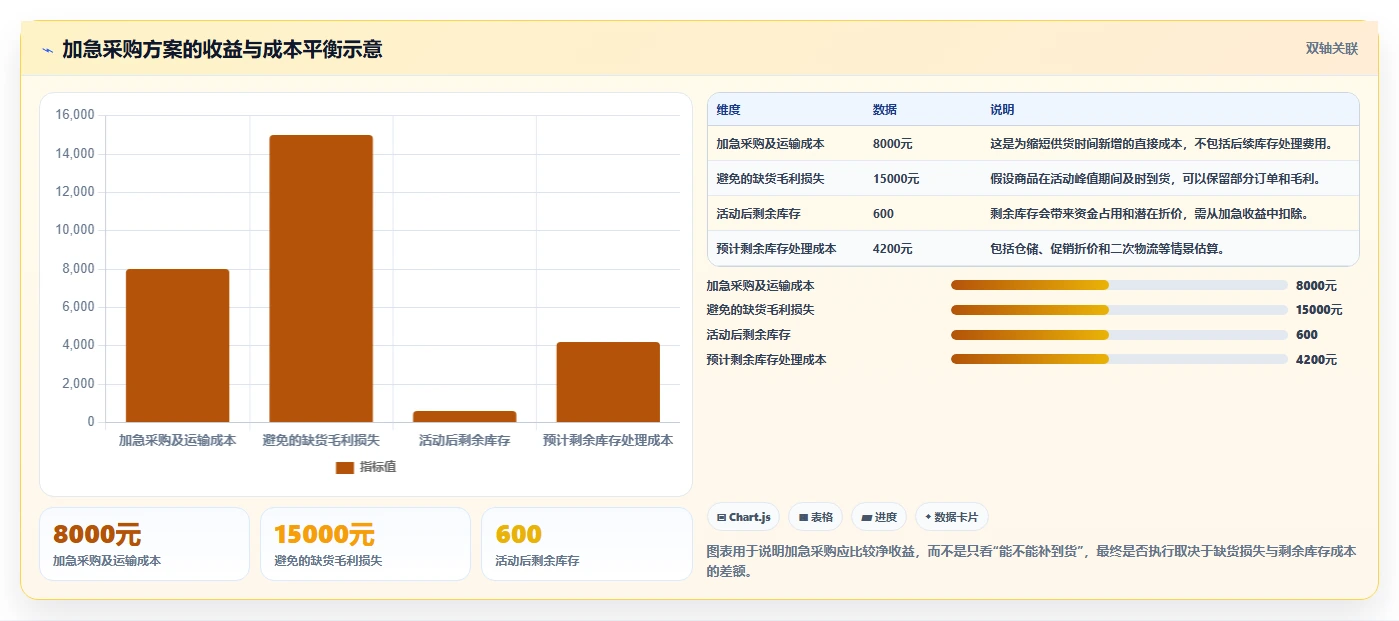Click the 预计剩余库存处理成本 progress bar
The width and height of the screenshot is (1399, 621).
pyautogui.click(x=1119, y=360)
